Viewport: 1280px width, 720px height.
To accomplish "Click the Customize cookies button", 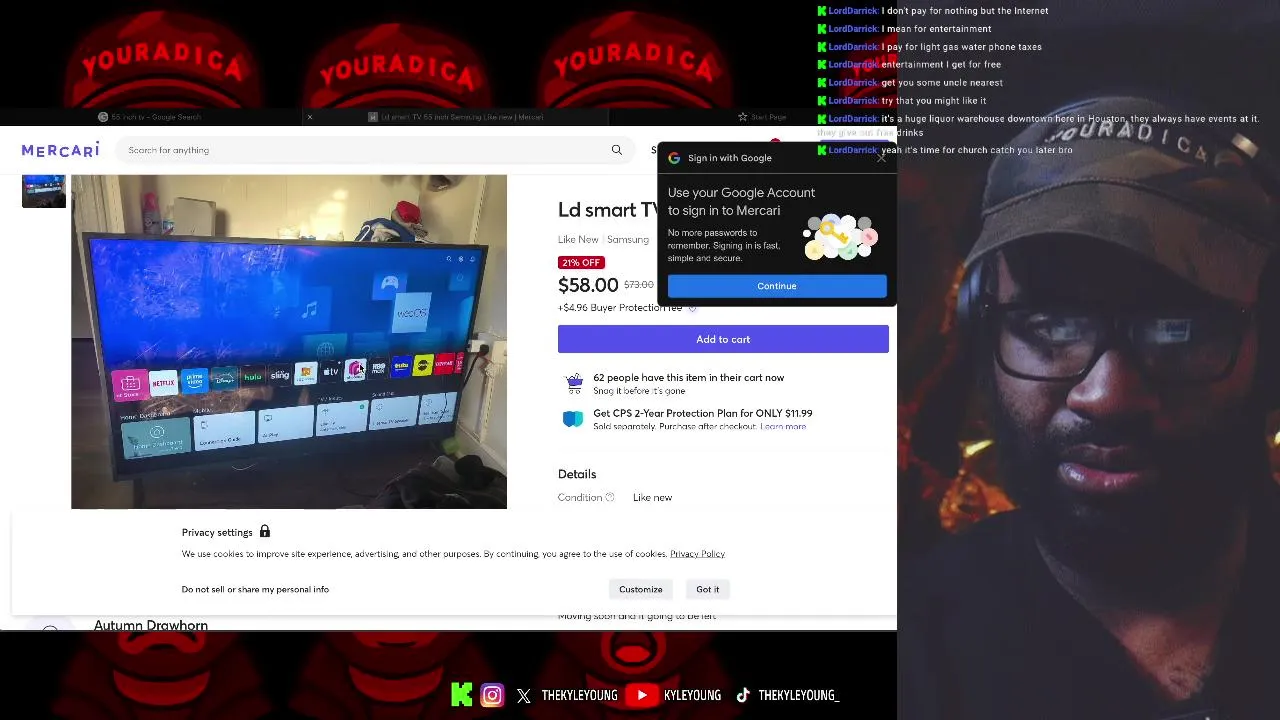I will coord(641,589).
